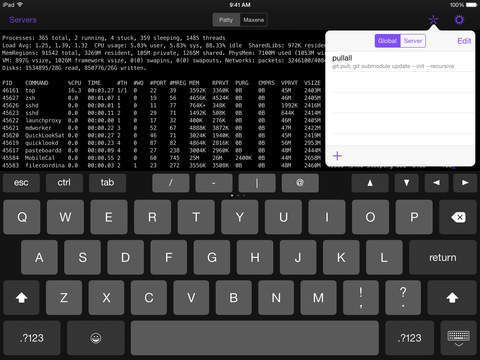Image resolution: width=480 pixels, height=360 pixels.
Task: Tap the H key
Action: click(x=255, y=257)
